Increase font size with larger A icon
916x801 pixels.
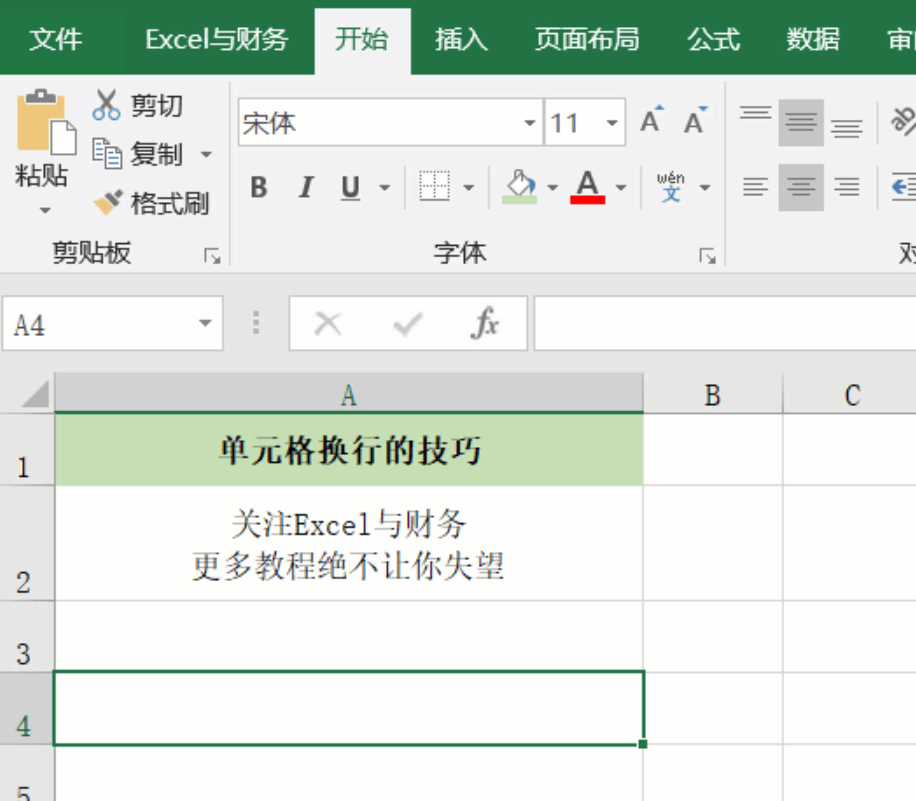pos(652,120)
